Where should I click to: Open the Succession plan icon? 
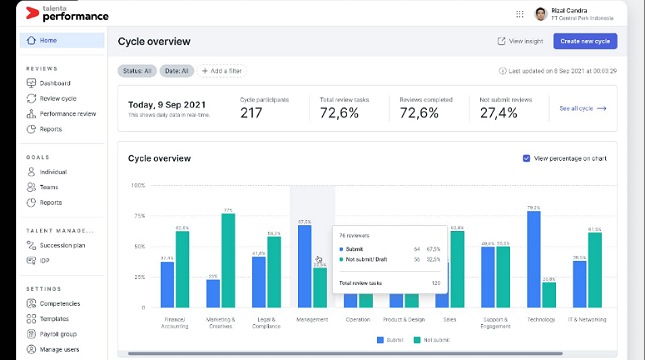pos(31,245)
